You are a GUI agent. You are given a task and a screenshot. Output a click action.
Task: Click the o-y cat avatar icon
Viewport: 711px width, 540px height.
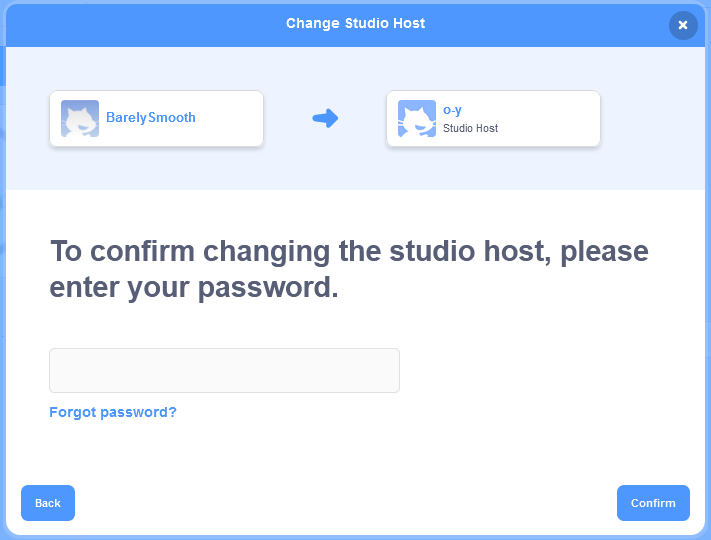(416, 118)
